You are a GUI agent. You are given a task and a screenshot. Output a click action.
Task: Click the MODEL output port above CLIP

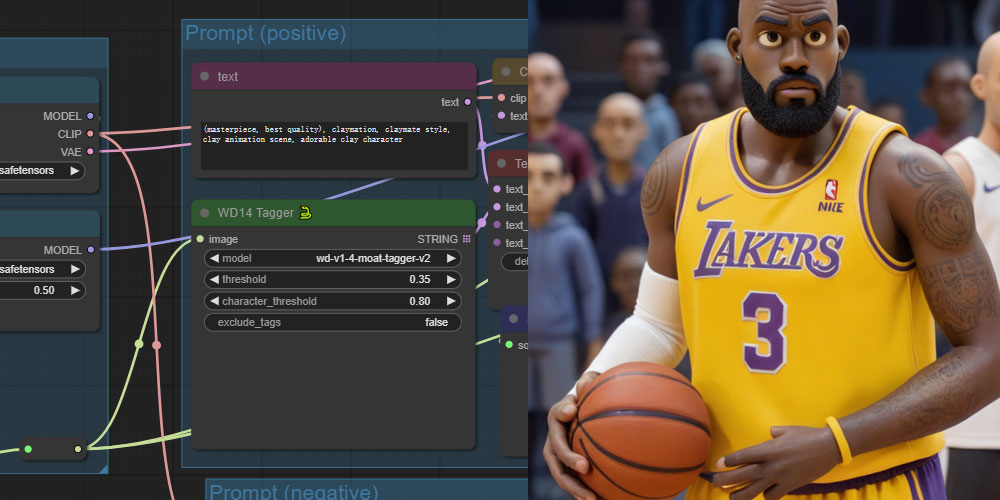tap(90, 116)
